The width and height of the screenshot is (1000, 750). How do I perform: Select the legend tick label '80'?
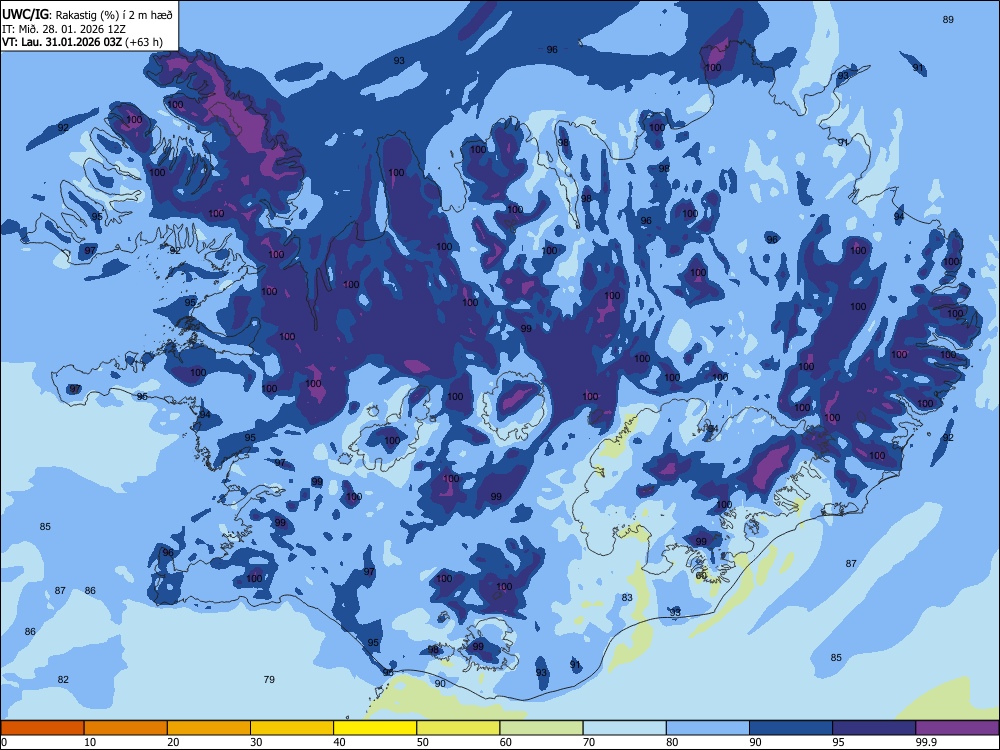click(673, 742)
